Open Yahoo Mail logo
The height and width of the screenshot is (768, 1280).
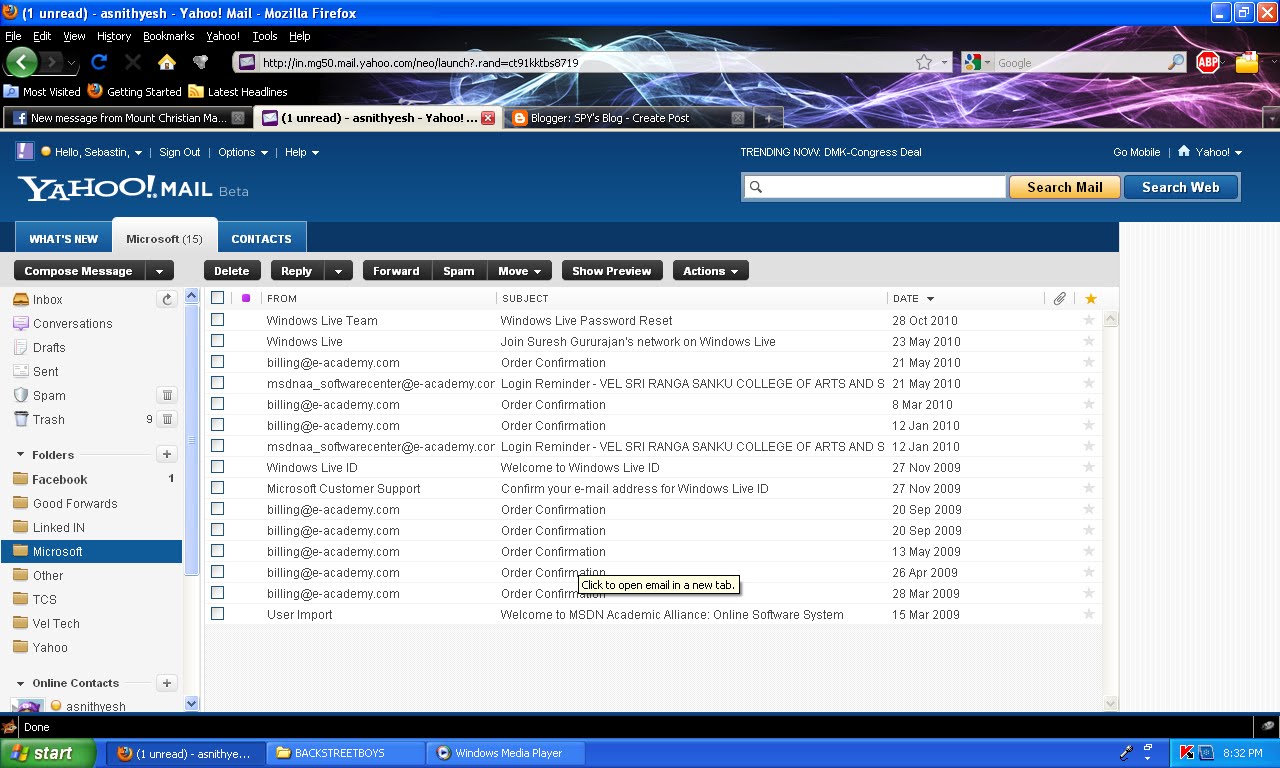point(132,188)
